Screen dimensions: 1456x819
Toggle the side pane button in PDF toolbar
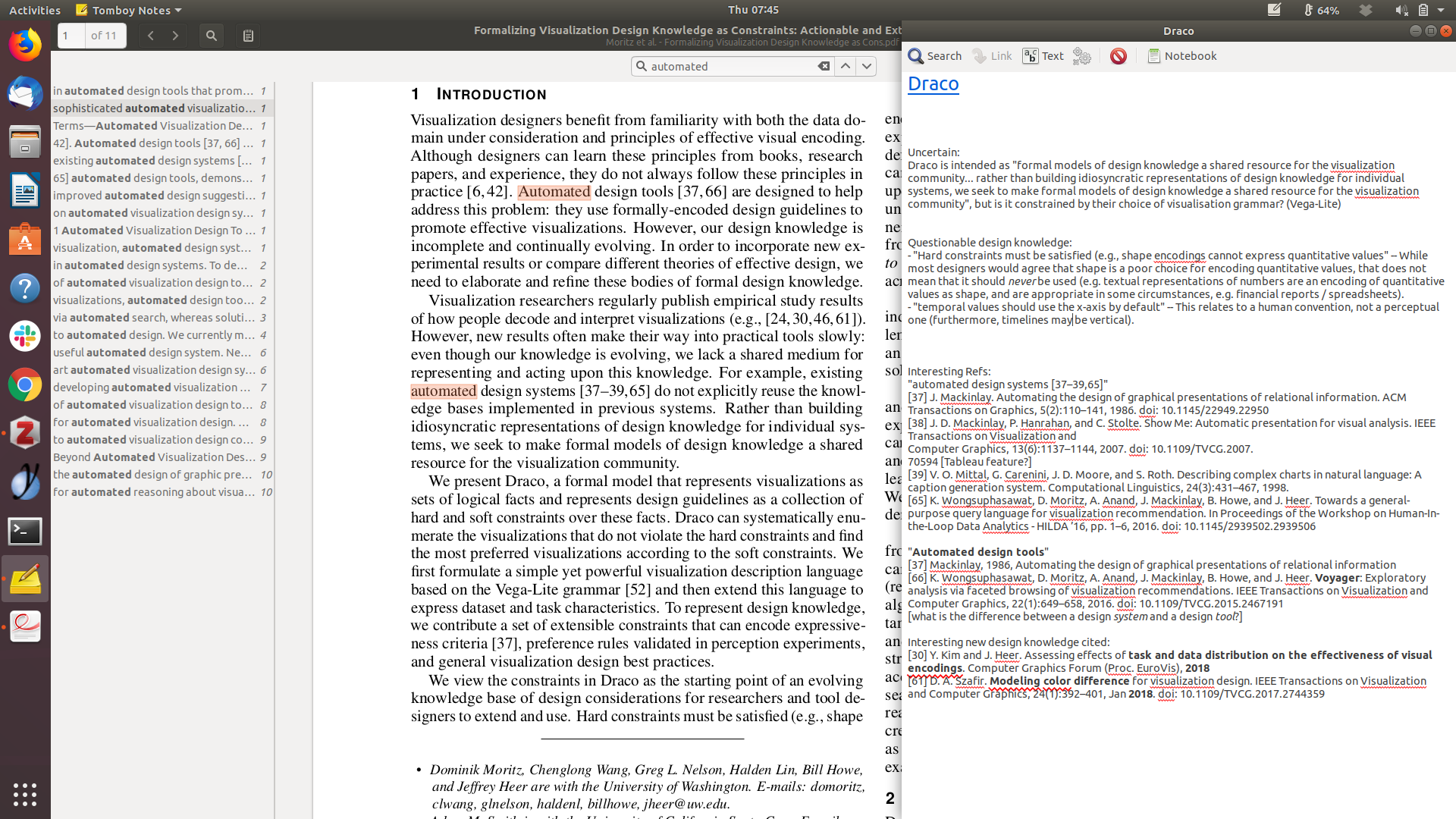click(248, 36)
